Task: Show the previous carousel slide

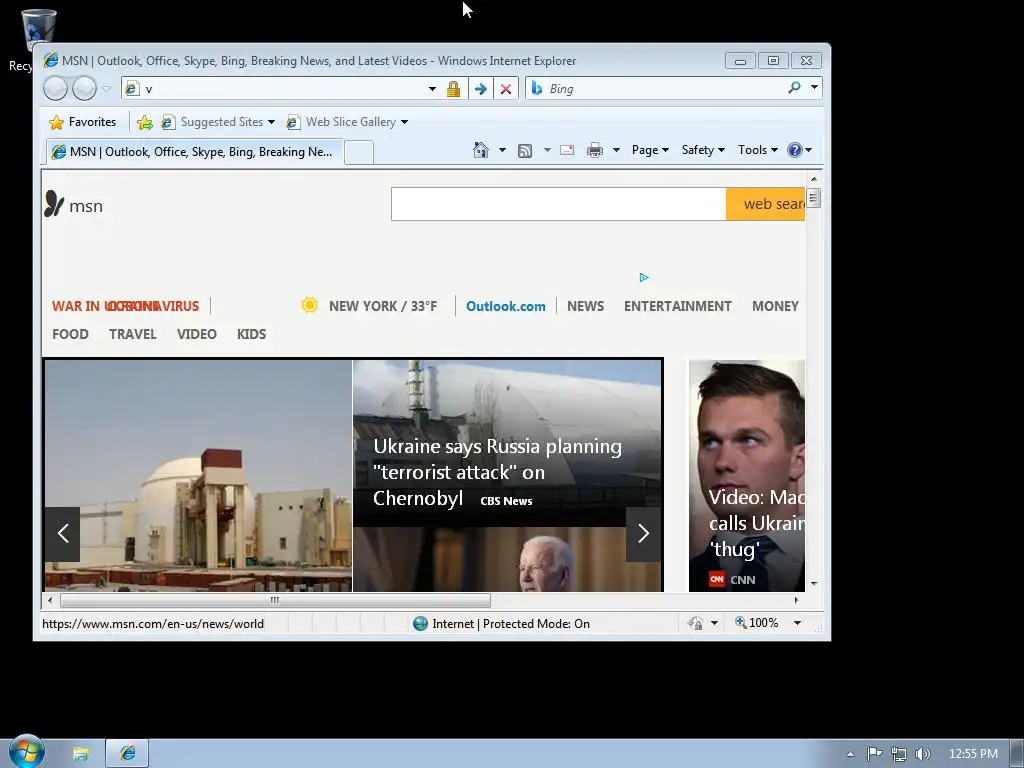Action: (63, 534)
